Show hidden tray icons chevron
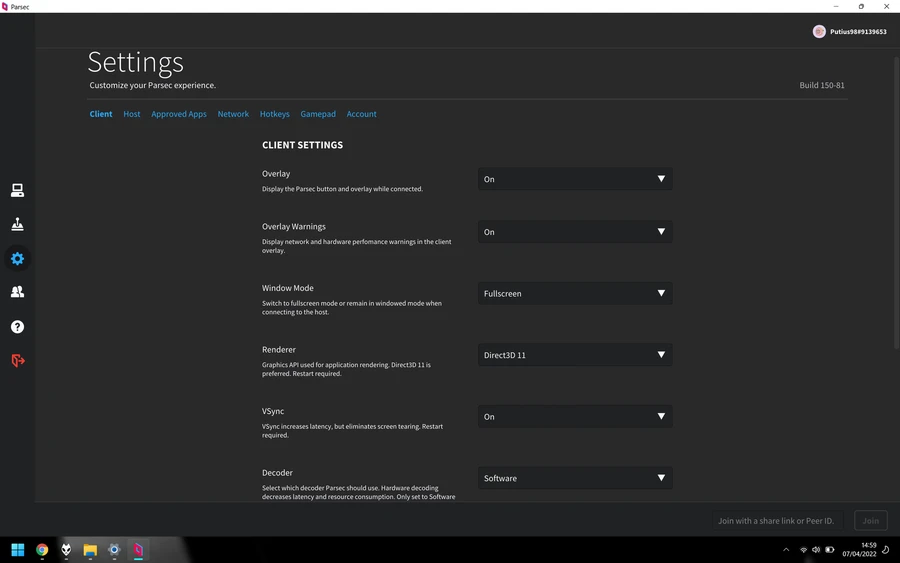Viewport: 900px width, 563px height. [x=786, y=550]
